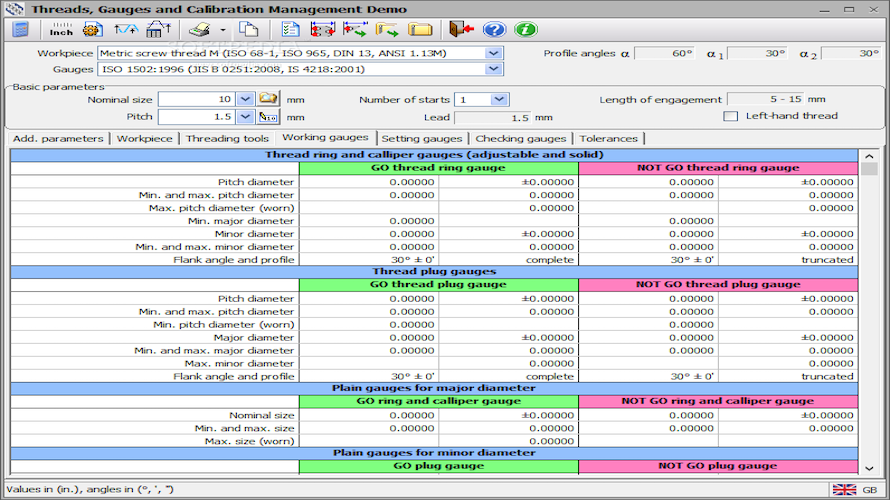The width and height of the screenshot is (890, 500).
Task: Click Plain gauges for minor diameter header
Action: [x=434, y=453]
